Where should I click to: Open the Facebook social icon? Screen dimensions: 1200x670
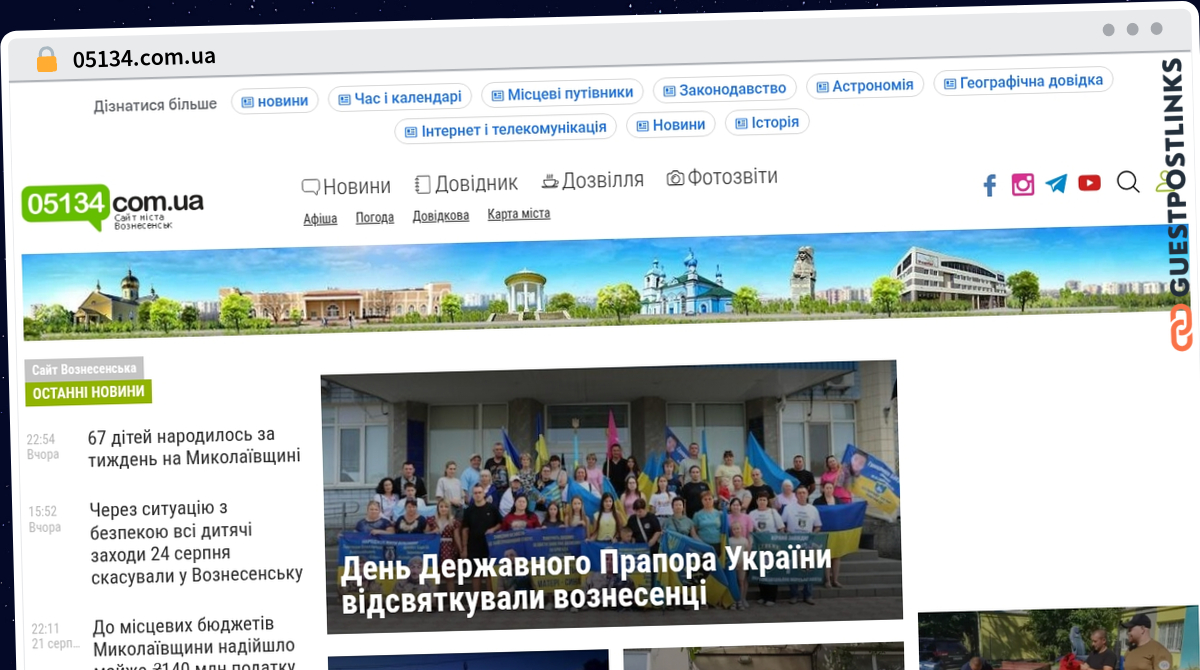tap(989, 185)
